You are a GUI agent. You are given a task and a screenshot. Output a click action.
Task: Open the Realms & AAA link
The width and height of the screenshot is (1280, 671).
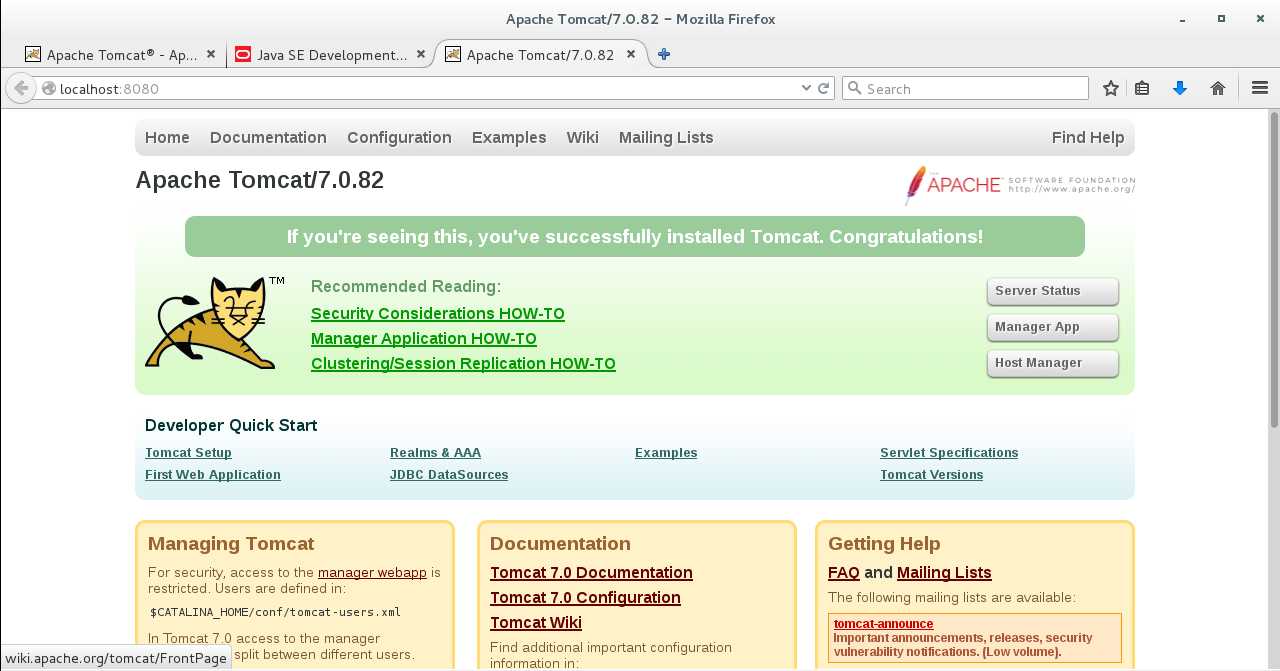point(435,453)
